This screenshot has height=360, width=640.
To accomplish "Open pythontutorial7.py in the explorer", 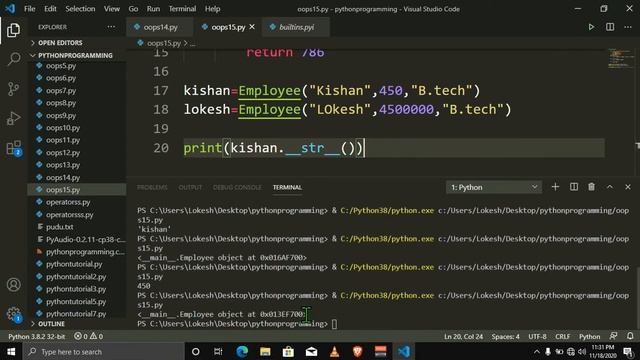I will pyautogui.click(x=77, y=314).
